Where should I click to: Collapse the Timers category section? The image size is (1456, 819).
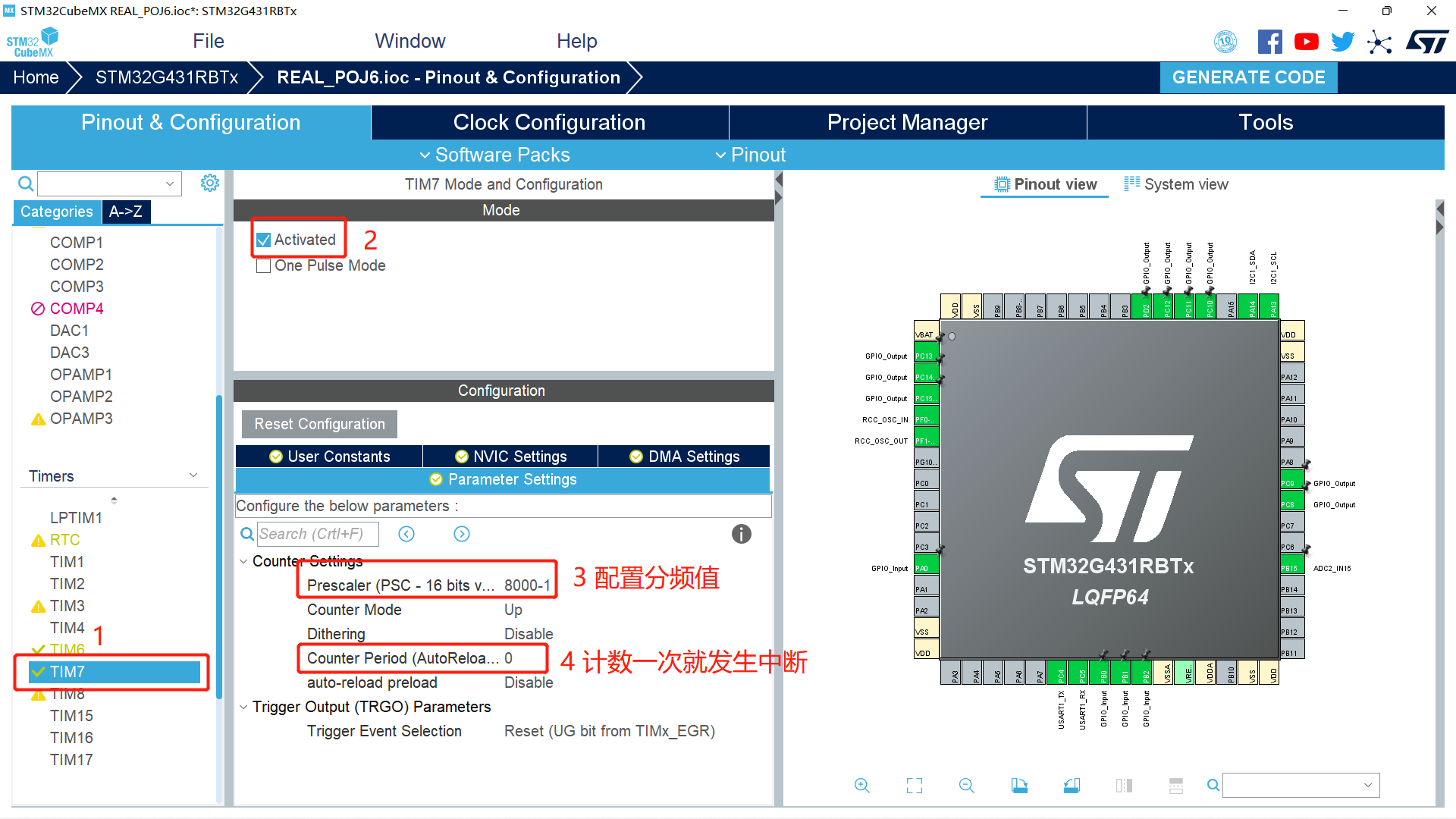[x=193, y=475]
